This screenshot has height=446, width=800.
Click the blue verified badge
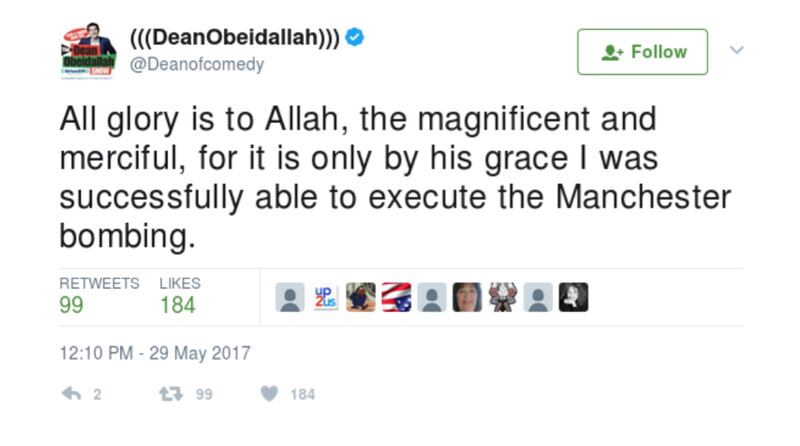tap(355, 39)
